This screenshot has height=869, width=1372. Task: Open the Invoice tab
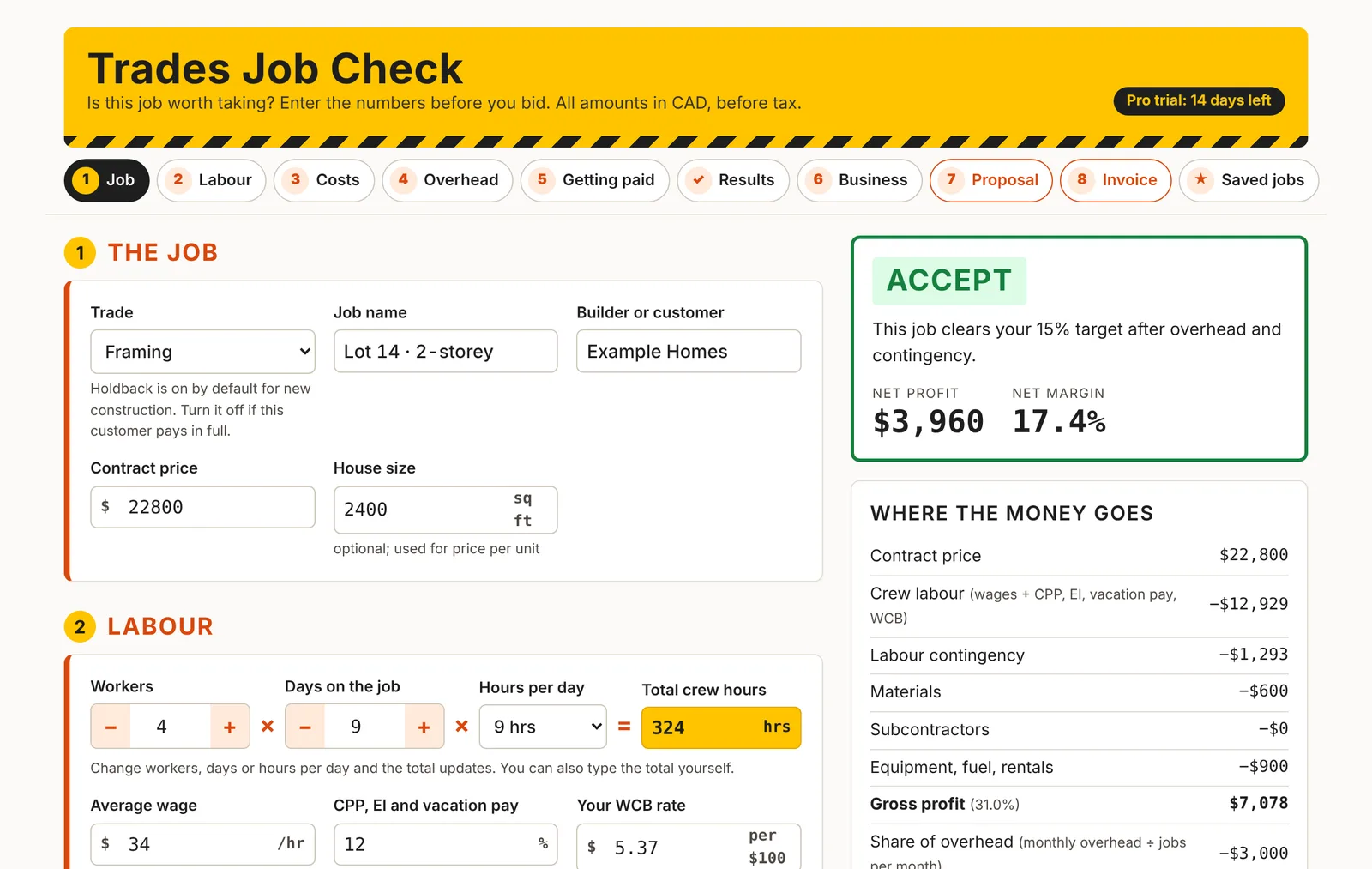(x=1116, y=180)
